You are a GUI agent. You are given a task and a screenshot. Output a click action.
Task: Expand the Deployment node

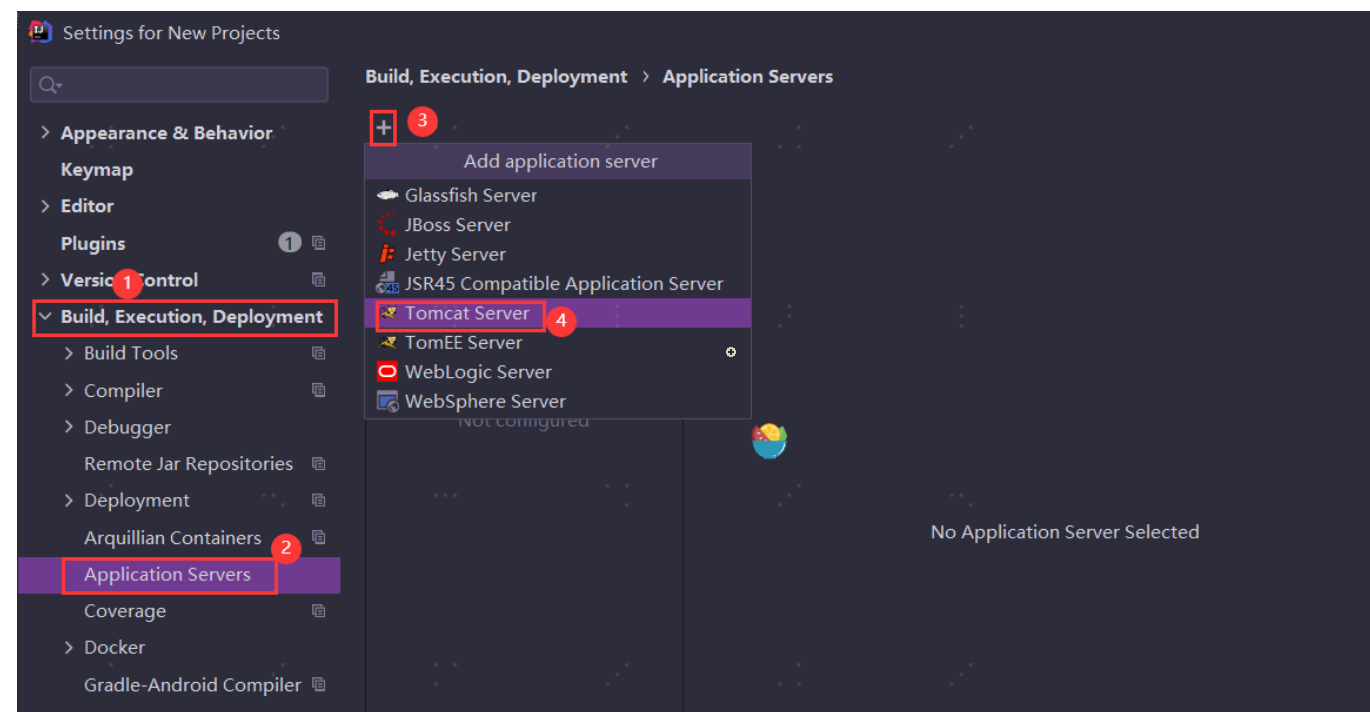click(69, 500)
